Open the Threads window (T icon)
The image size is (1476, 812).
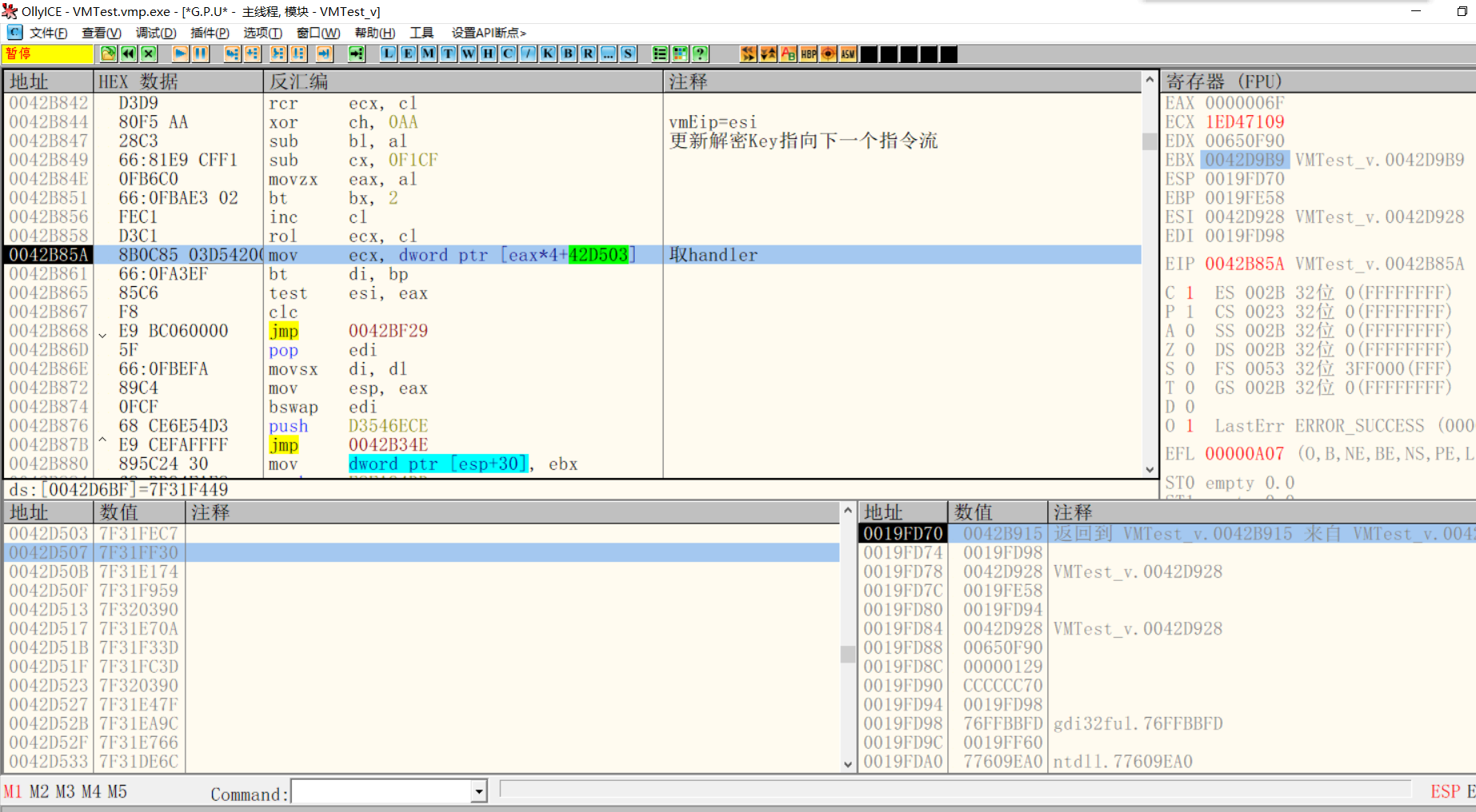click(x=448, y=54)
